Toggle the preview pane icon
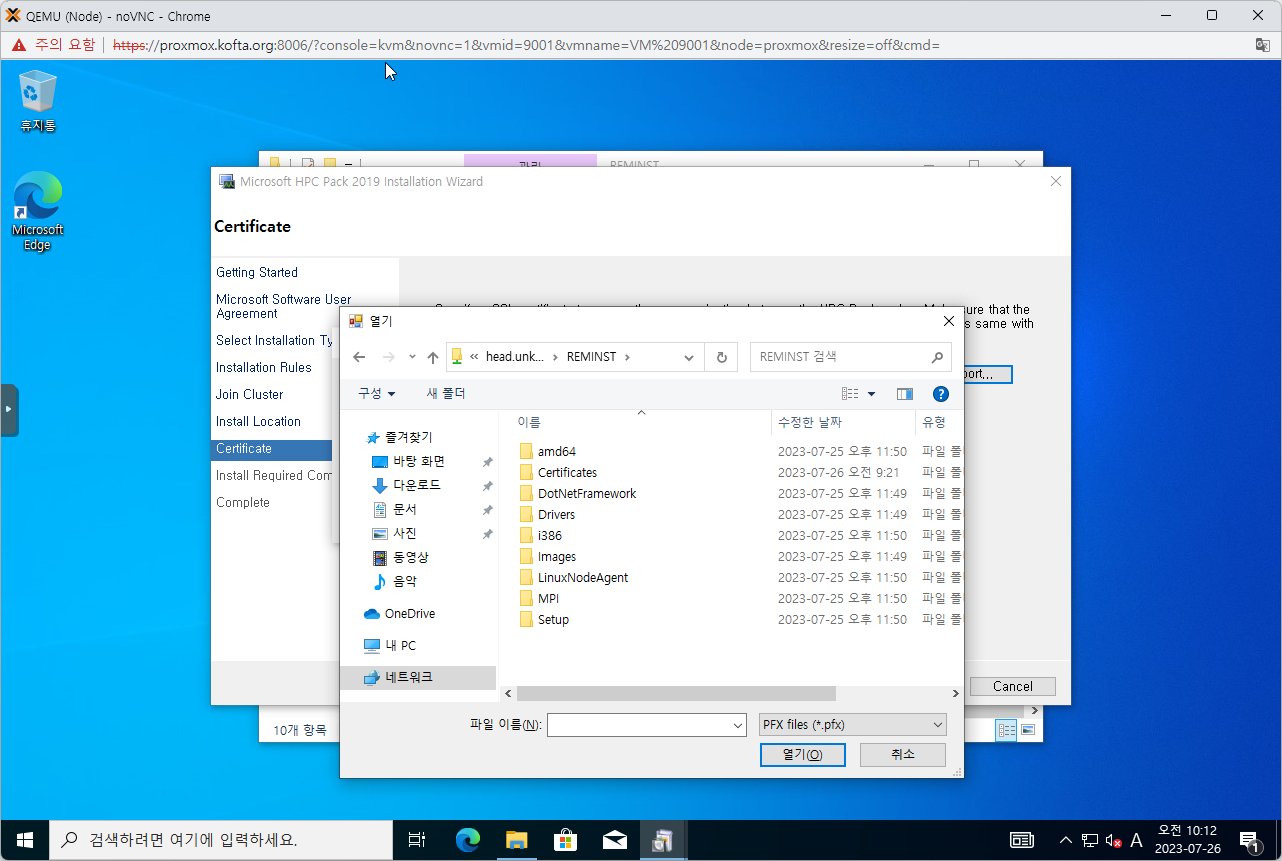The height and width of the screenshot is (861, 1282). coord(905,394)
